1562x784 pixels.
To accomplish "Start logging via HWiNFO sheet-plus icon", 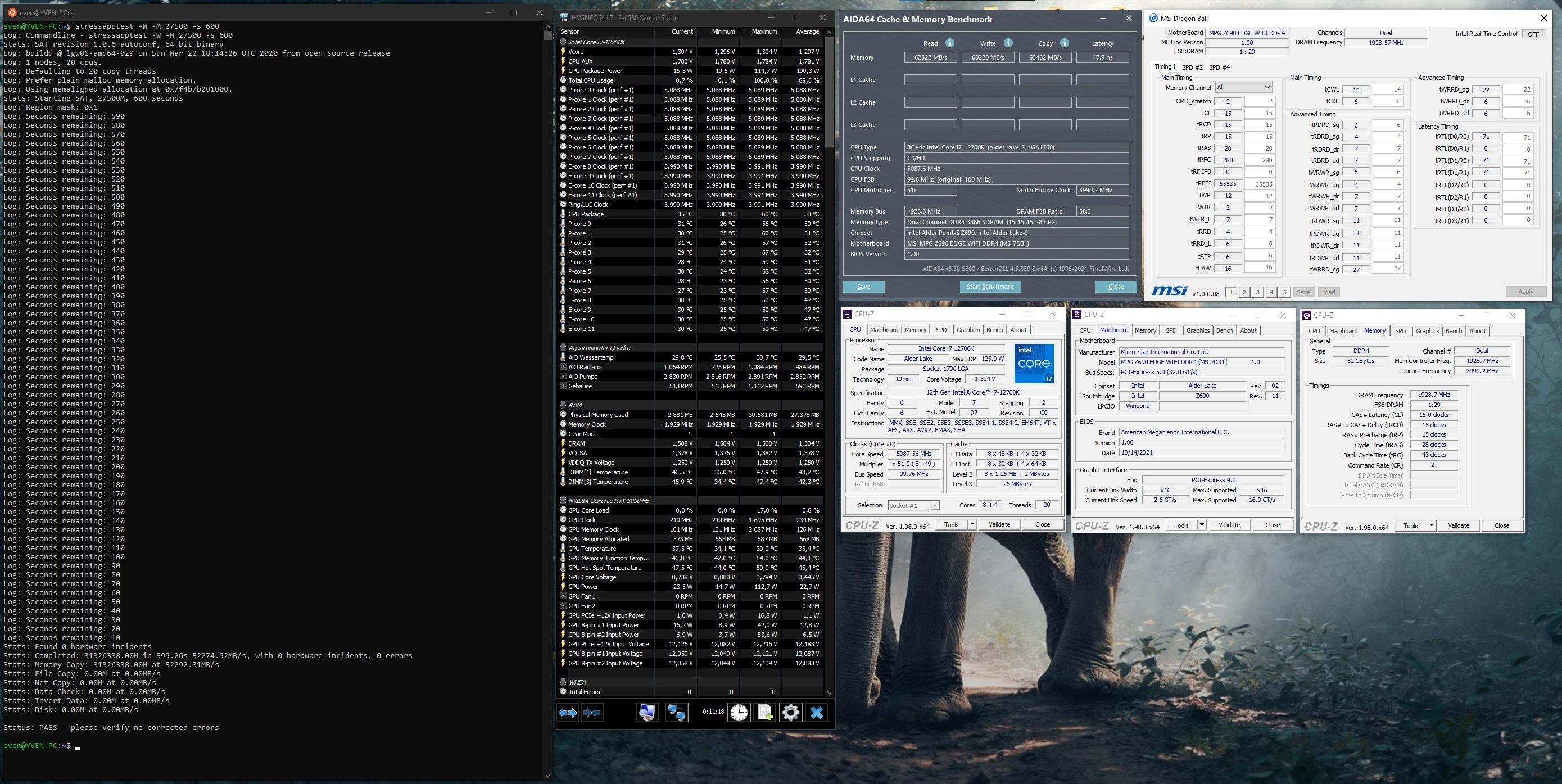I will click(x=764, y=713).
